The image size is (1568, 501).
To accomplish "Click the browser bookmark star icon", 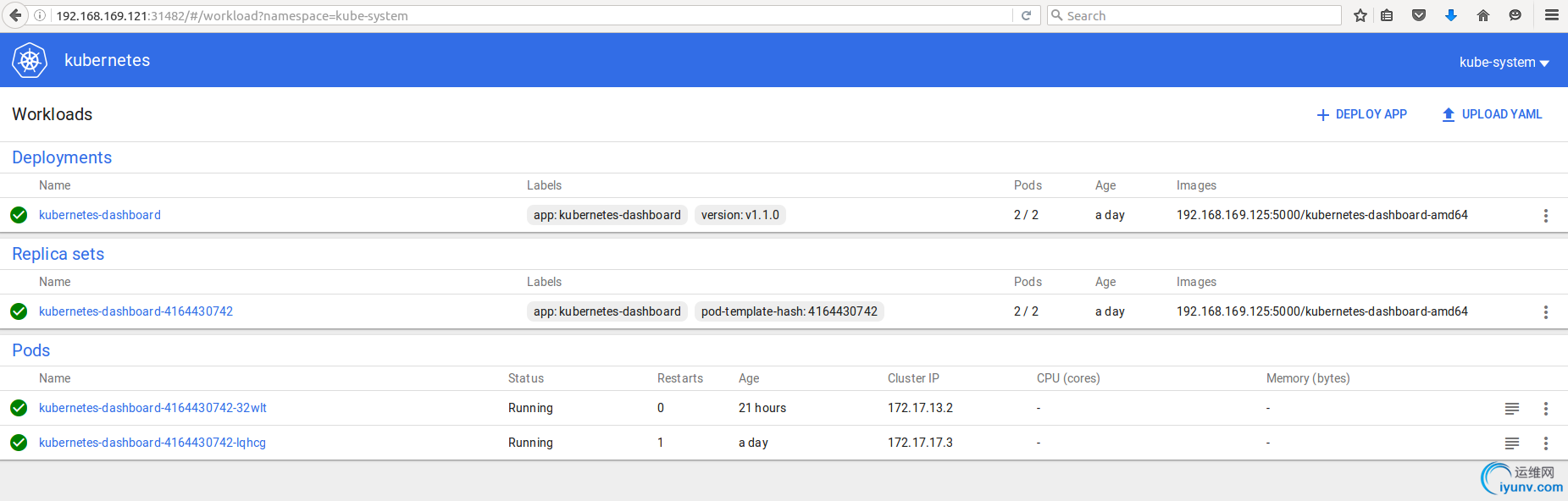I will click(1360, 15).
